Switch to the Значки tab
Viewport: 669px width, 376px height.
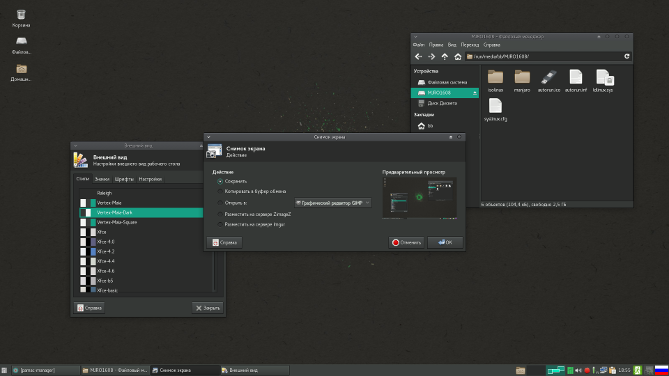[102, 179]
